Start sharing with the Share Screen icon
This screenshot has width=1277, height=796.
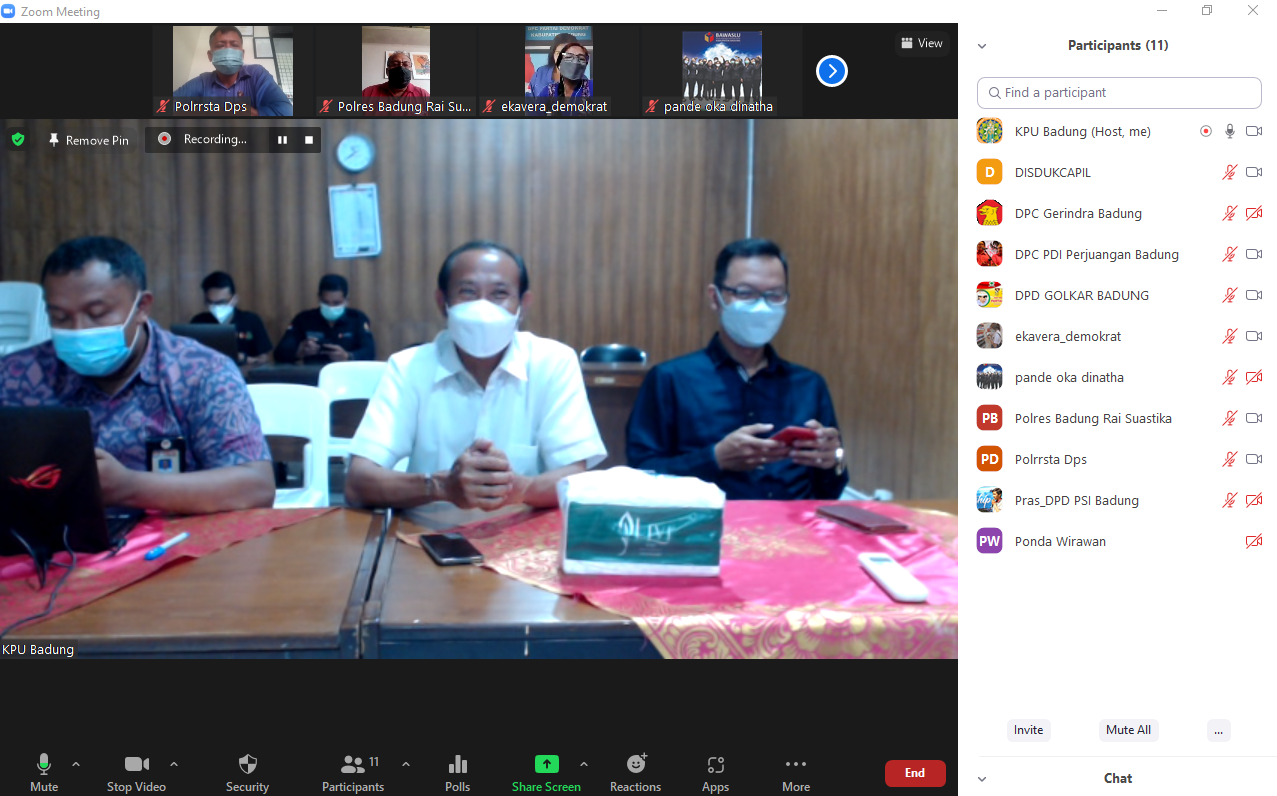pyautogui.click(x=546, y=765)
